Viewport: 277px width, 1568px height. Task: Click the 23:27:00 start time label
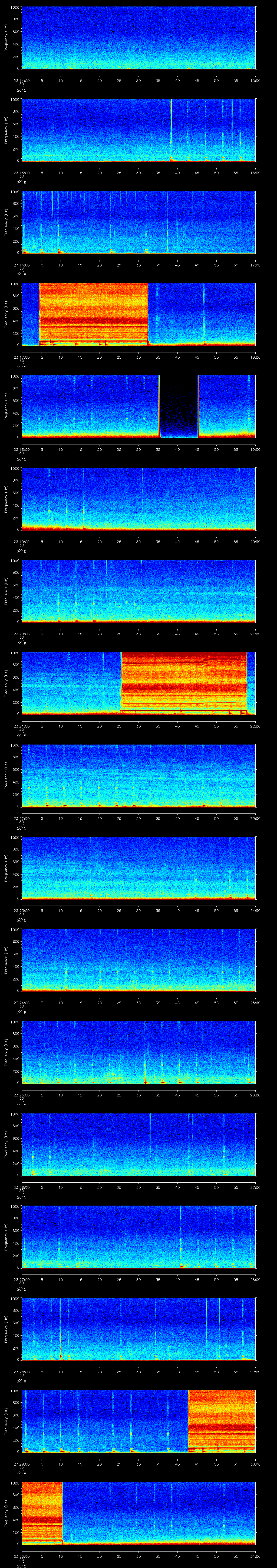pyautogui.click(x=21, y=1279)
